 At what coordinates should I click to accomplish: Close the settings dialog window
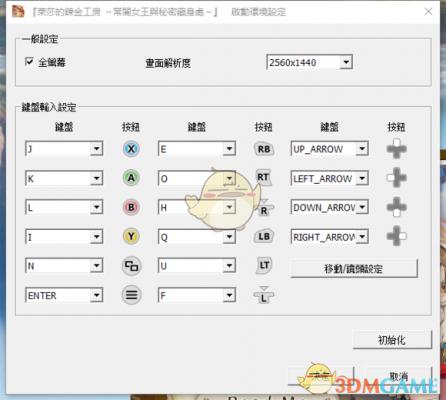click(x=428, y=12)
